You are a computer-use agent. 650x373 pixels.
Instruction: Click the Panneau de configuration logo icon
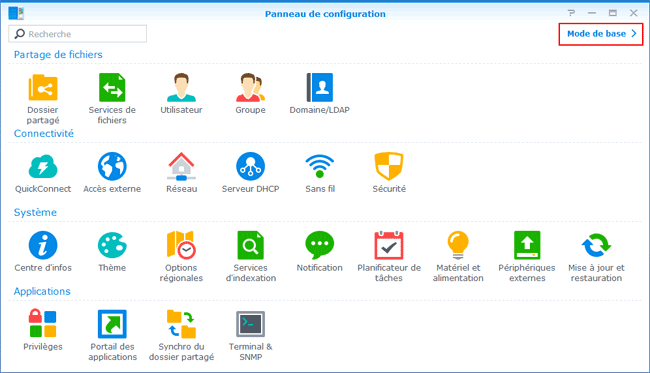(x=16, y=13)
